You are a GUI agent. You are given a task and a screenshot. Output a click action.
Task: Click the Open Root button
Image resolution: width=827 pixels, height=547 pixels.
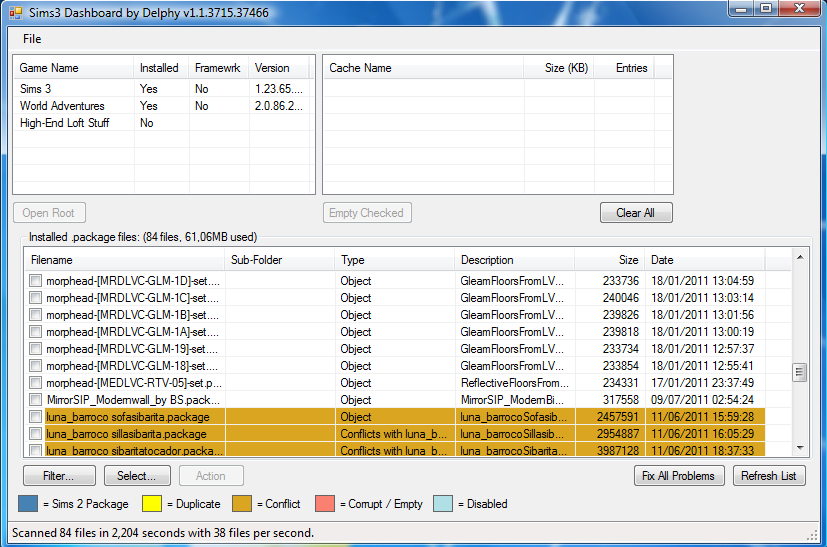[49, 213]
